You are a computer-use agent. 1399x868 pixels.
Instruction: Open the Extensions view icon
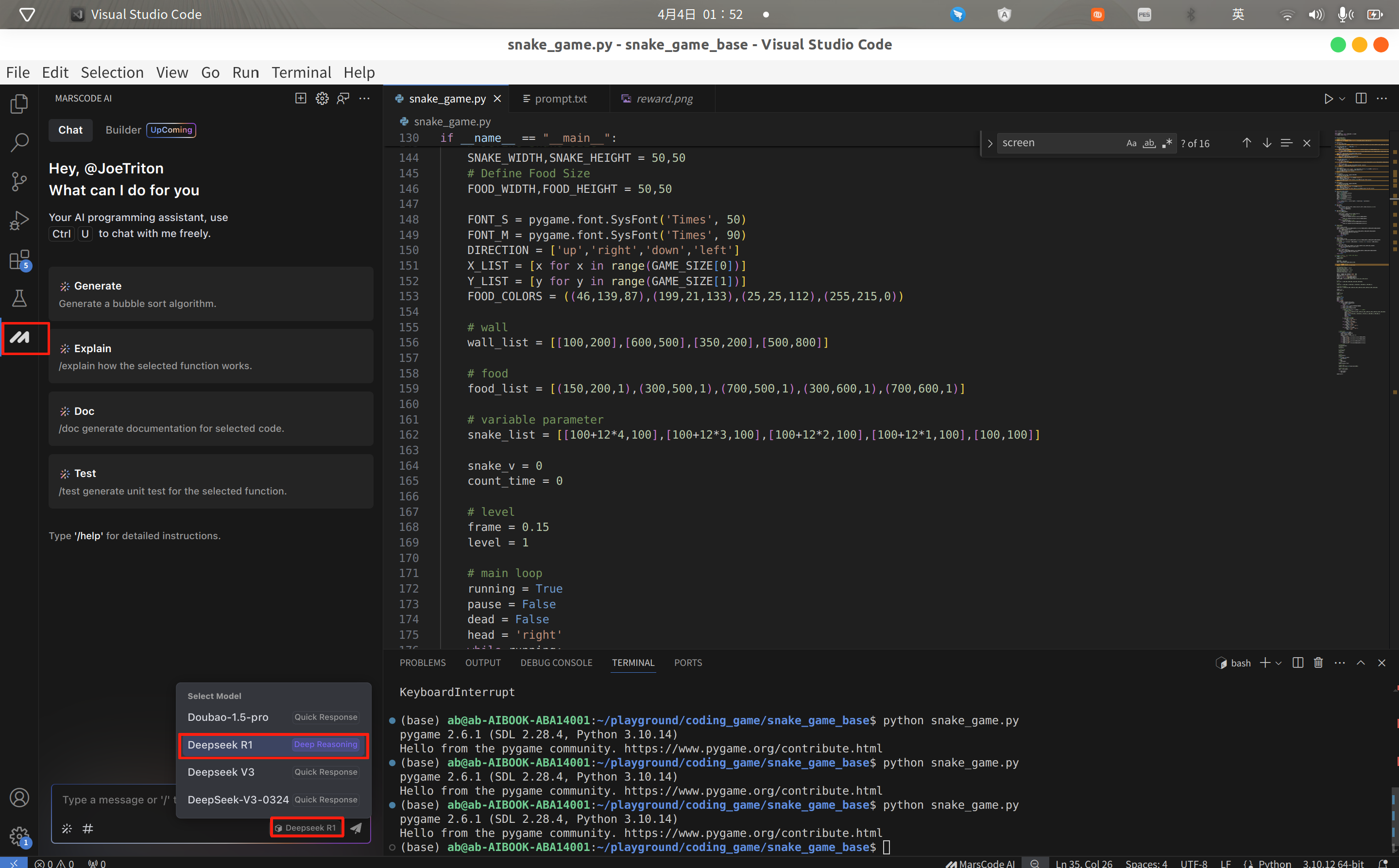[x=19, y=259]
